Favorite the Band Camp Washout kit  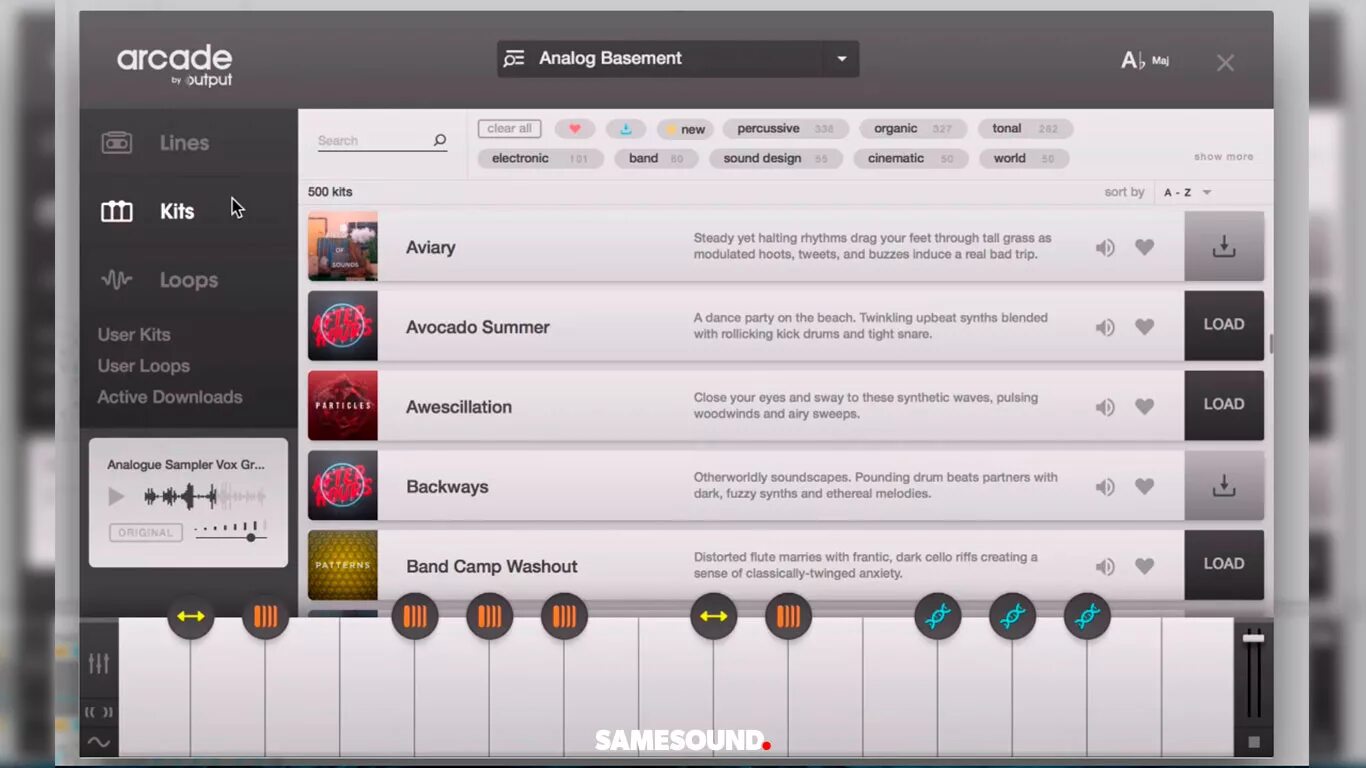click(x=1145, y=566)
